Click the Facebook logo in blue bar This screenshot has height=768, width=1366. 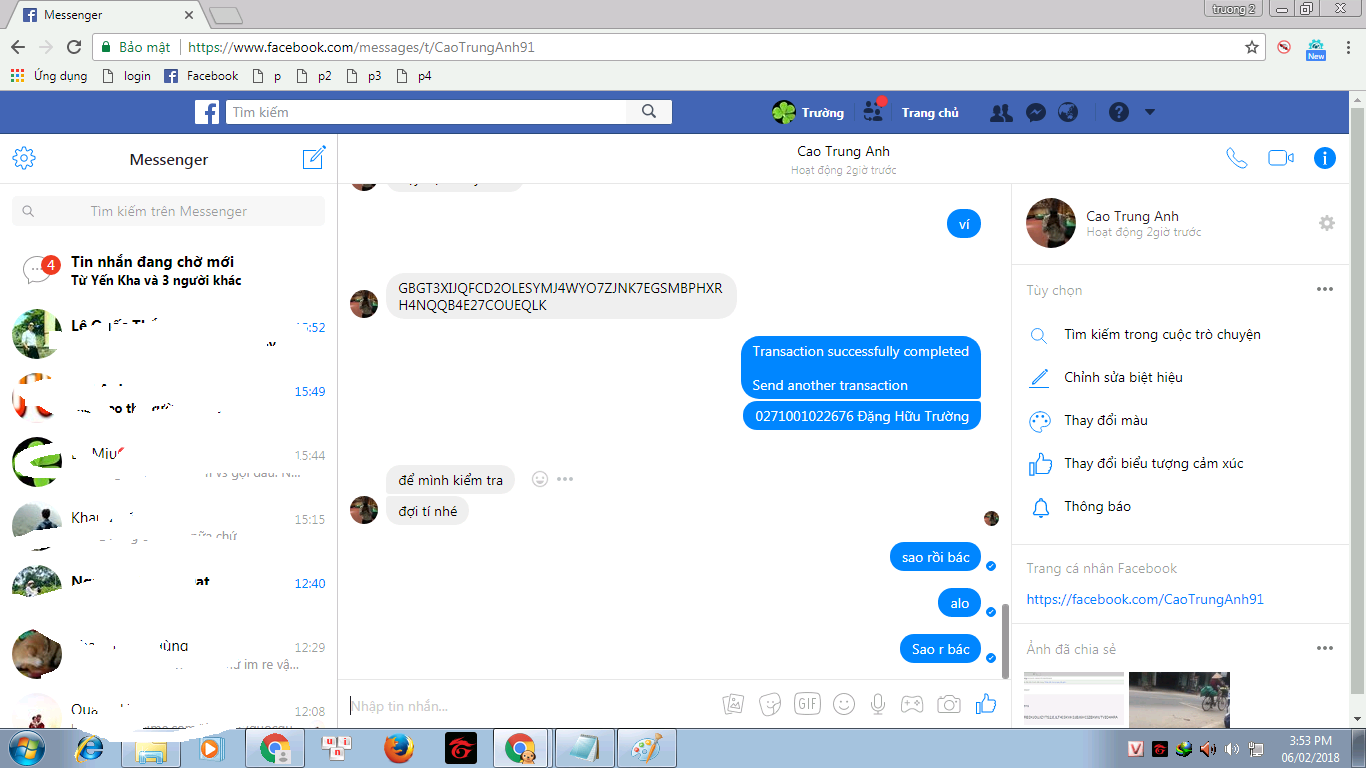pyautogui.click(x=207, y=112)
